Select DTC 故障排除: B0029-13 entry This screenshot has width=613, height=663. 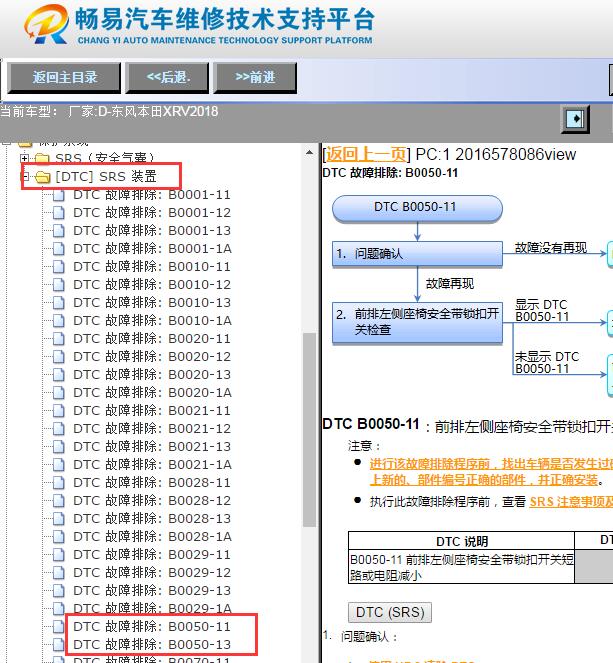[152, 590]
